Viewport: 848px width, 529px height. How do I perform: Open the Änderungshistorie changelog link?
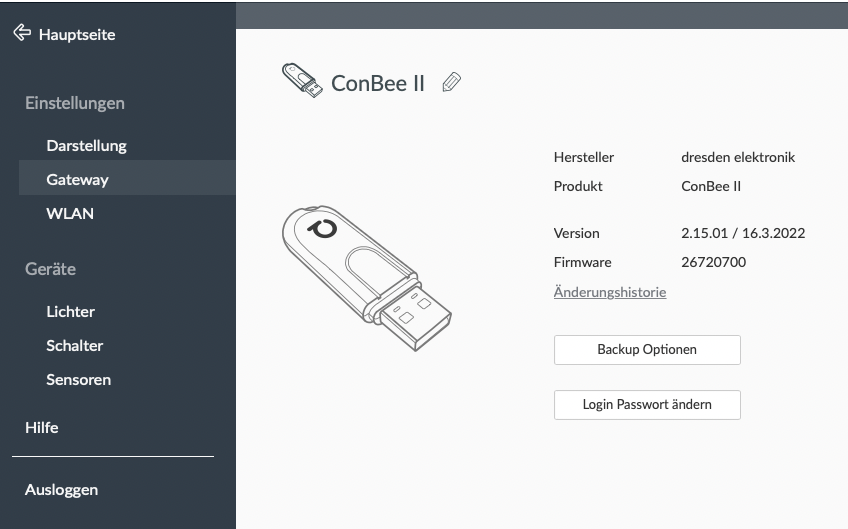click(x=609, y=292)
